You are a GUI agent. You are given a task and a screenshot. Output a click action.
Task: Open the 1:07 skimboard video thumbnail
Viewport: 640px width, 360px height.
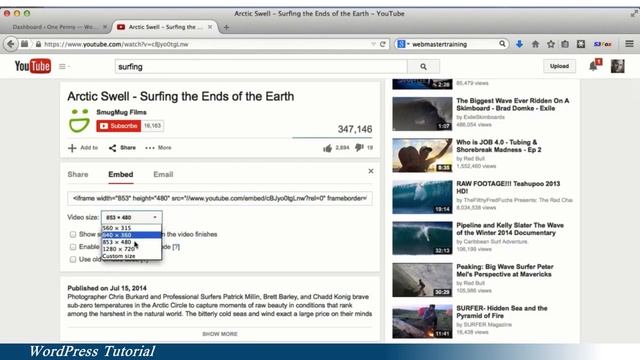point(422,114)
